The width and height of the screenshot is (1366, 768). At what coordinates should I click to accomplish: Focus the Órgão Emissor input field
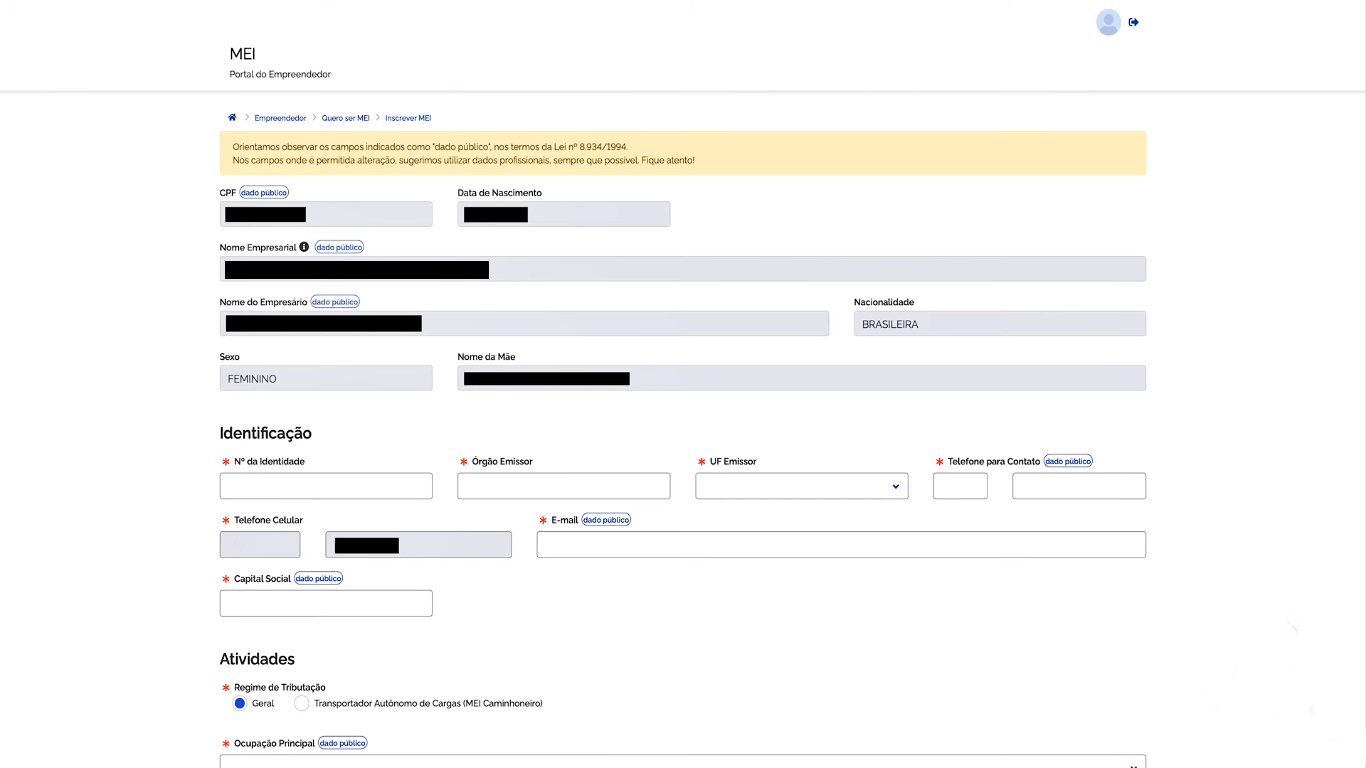tap(564, 486)
